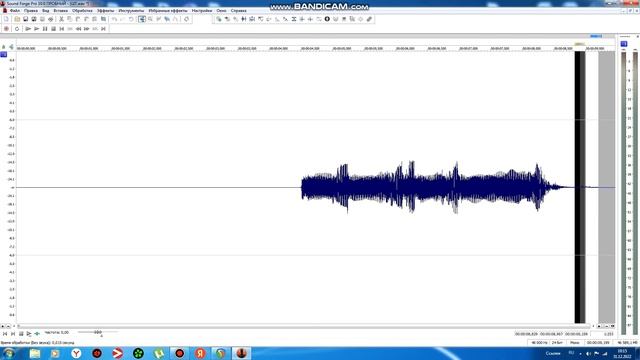Click the taskbar clock

tap(622, 353)
